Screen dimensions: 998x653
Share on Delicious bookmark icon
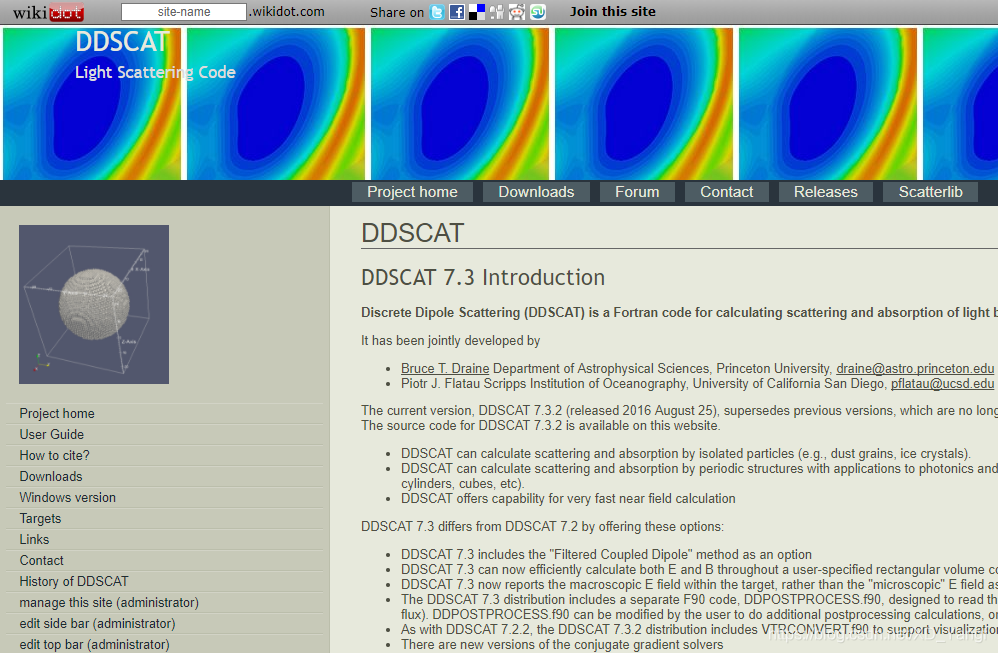tap(477, 12)
